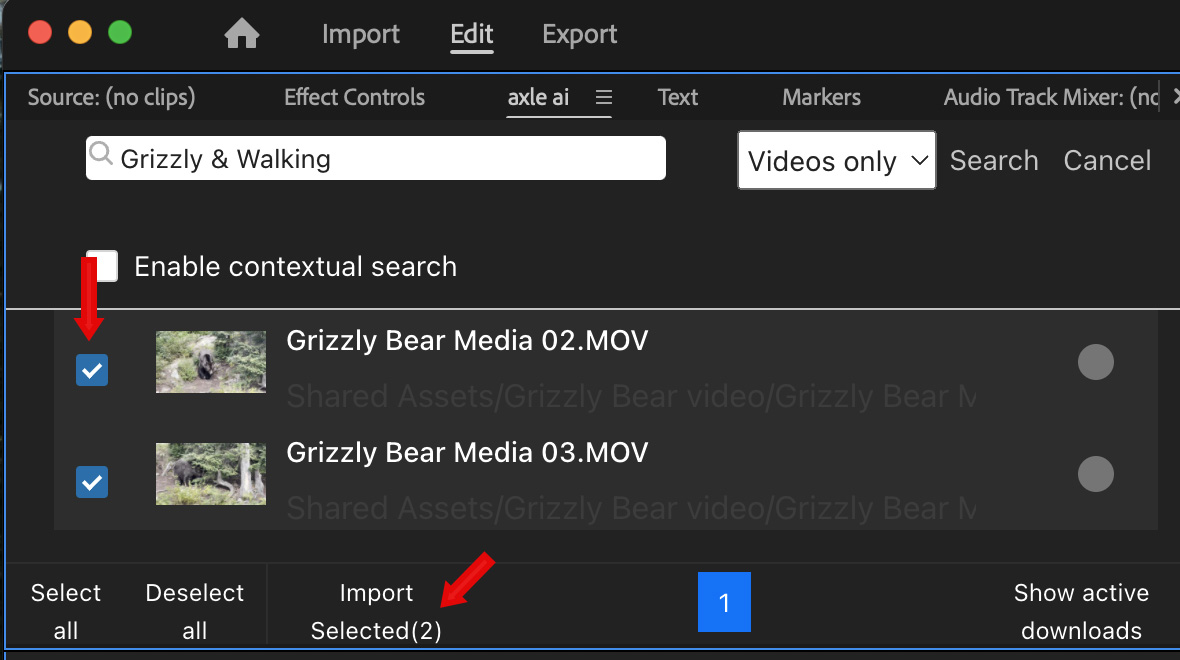Image resolution: width=1180 pixels, height=660 pixels.
Task: Switch to the Import workspace tab
Action: tap(360, 34)
